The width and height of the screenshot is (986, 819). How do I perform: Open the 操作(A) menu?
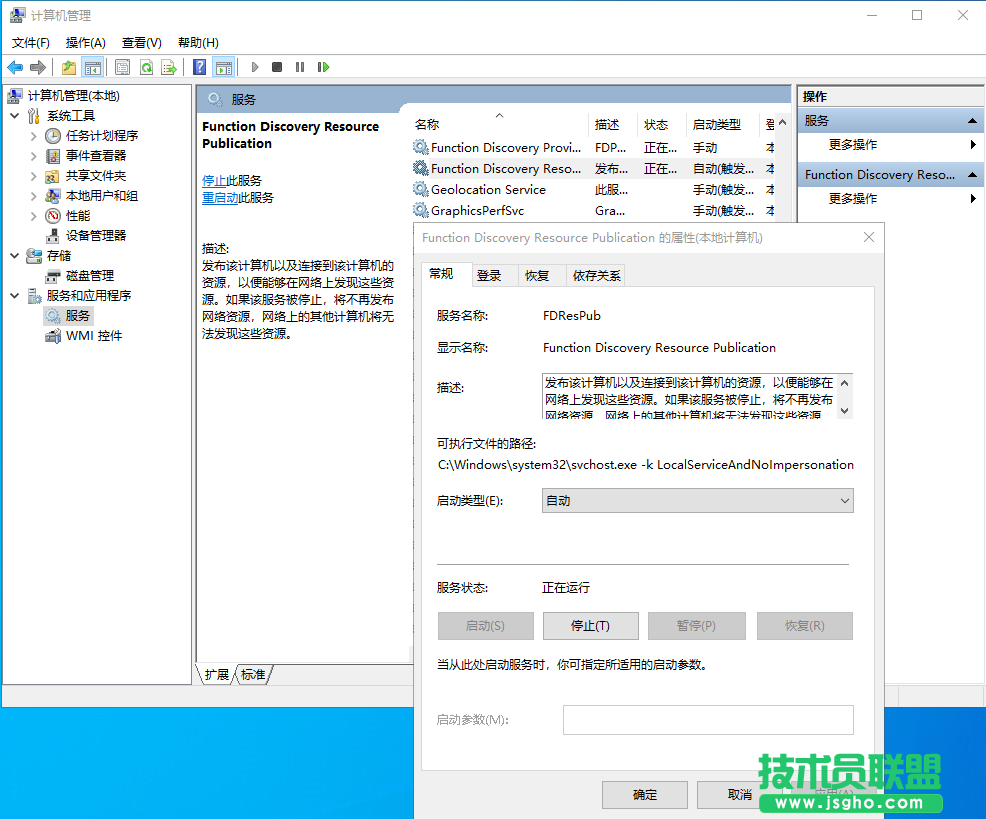(x=85, y=42)
